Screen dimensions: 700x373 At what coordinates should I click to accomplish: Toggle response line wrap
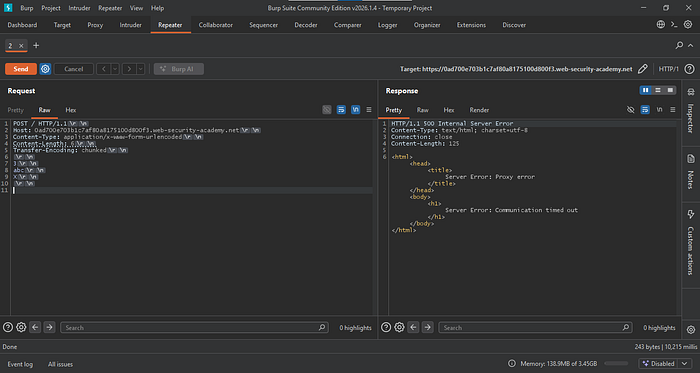645,109
